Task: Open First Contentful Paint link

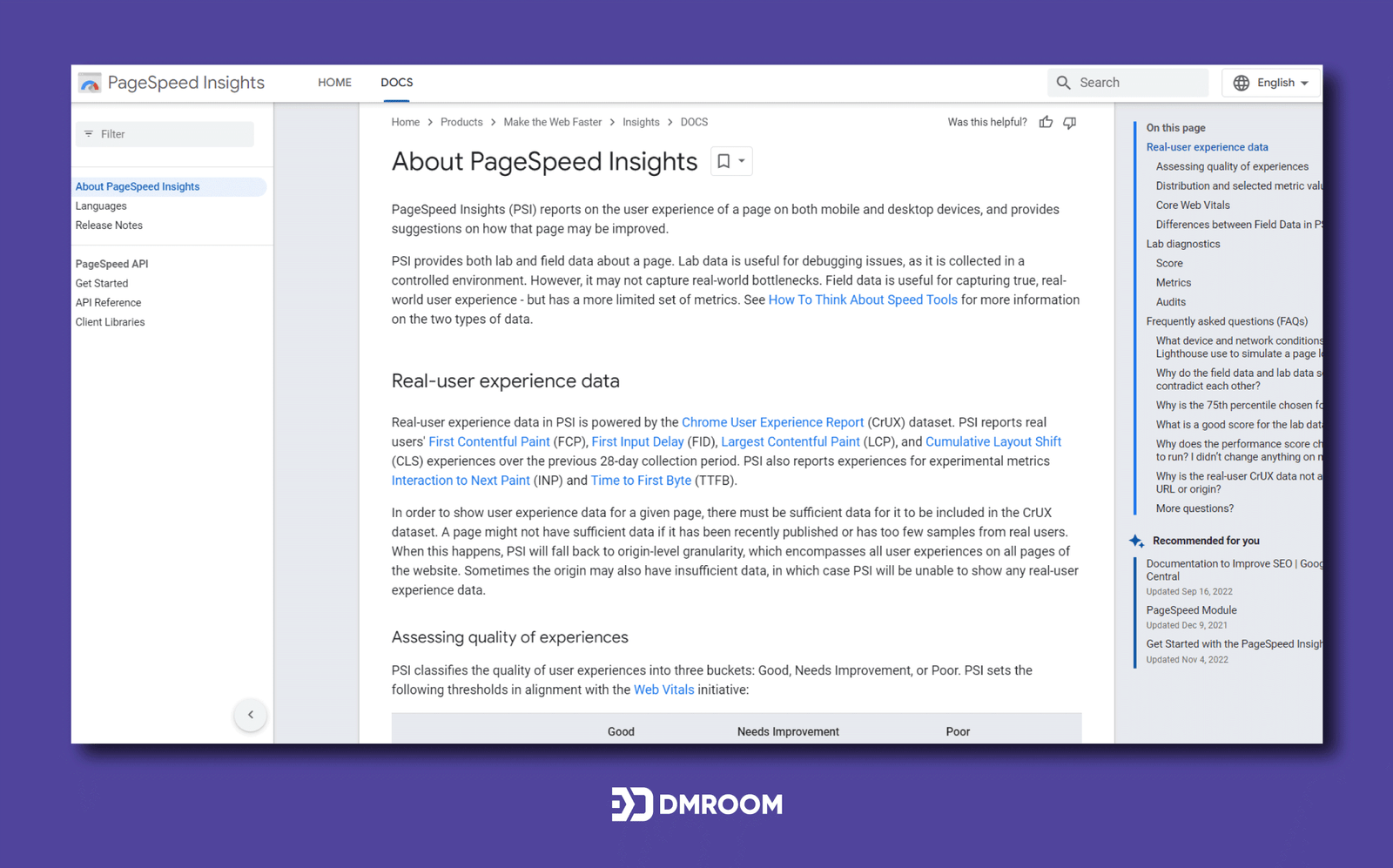Action: (x=489, y=441)
